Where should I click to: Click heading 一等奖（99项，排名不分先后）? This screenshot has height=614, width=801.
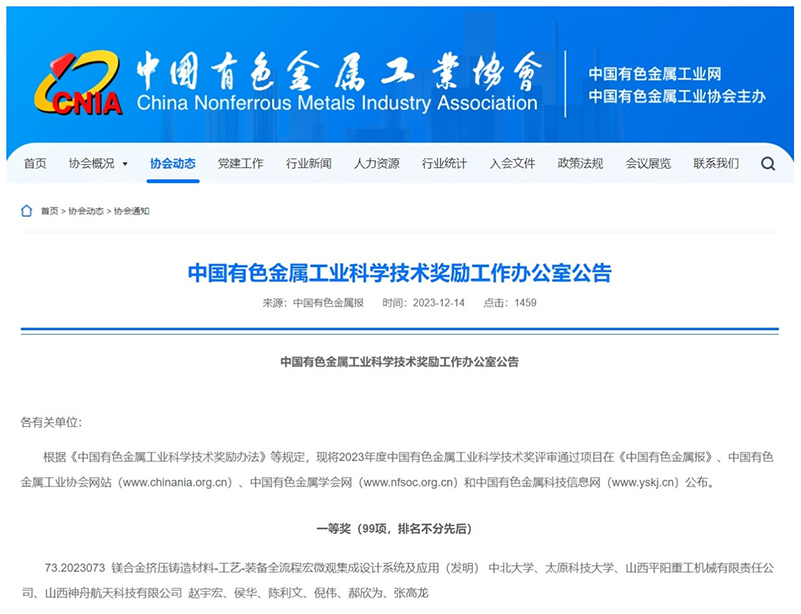pyautogui.click(x=394, y=529)
